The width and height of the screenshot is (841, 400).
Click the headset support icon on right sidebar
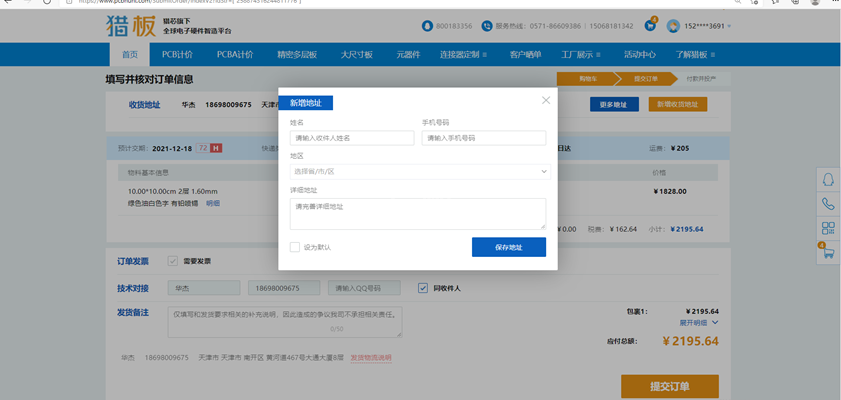tap(827, 180)
